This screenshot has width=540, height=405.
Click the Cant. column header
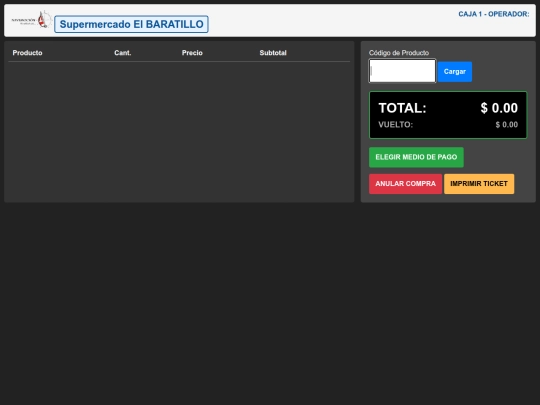click(123, 53)
